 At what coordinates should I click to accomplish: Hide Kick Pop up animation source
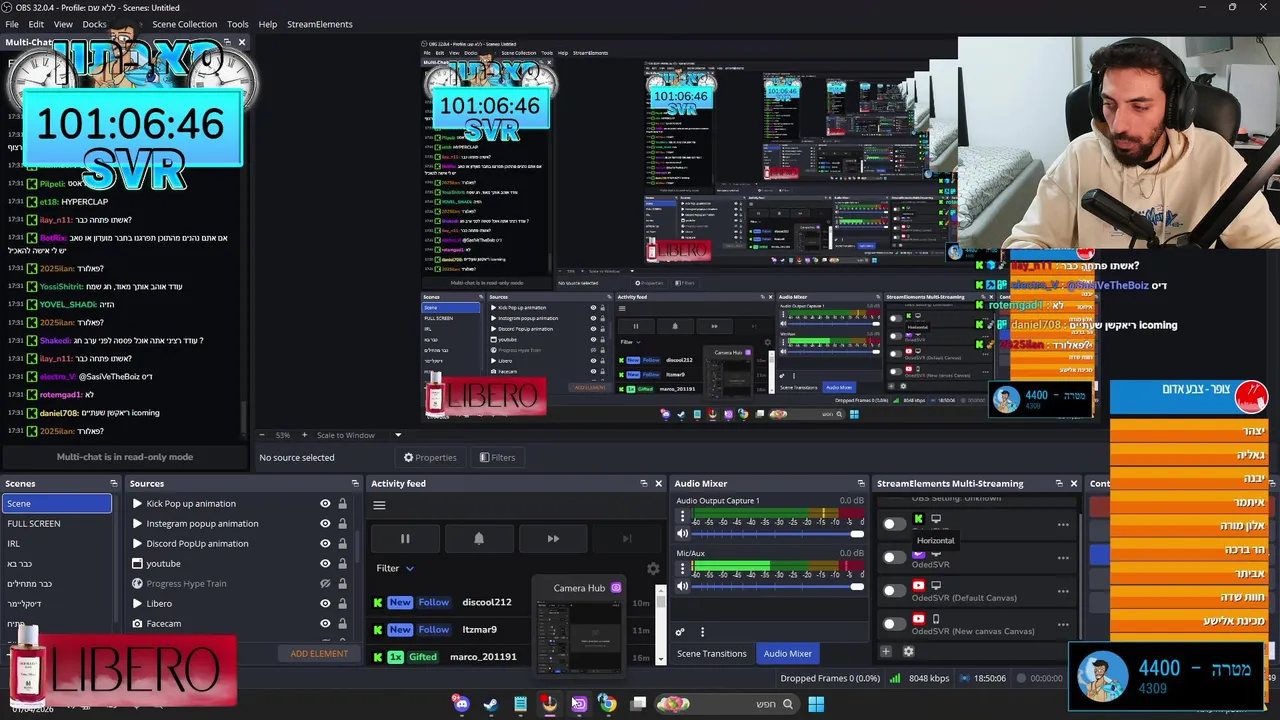click(x=325, y=504)
